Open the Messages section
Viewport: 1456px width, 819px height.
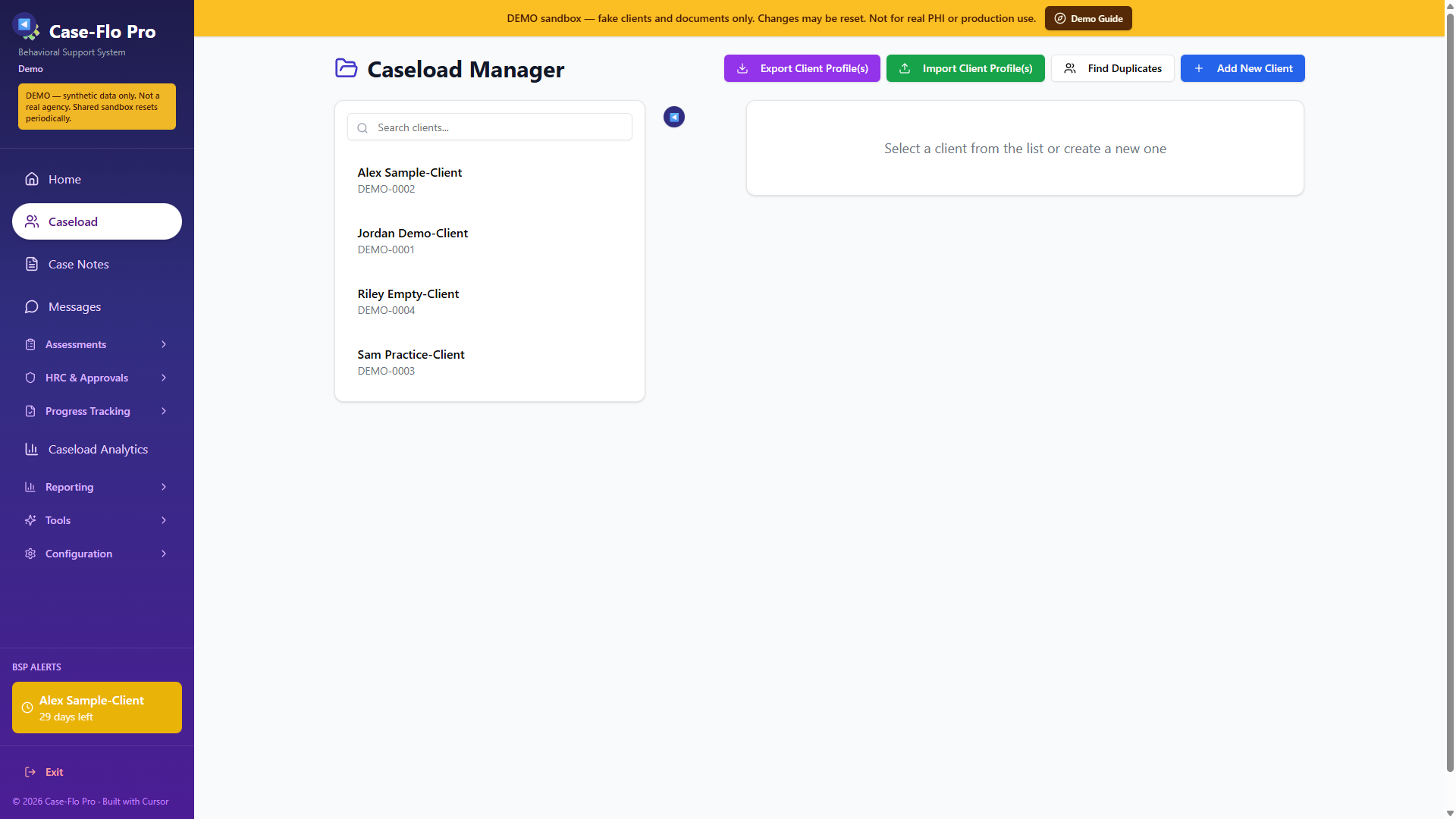(x=97, y=306)
